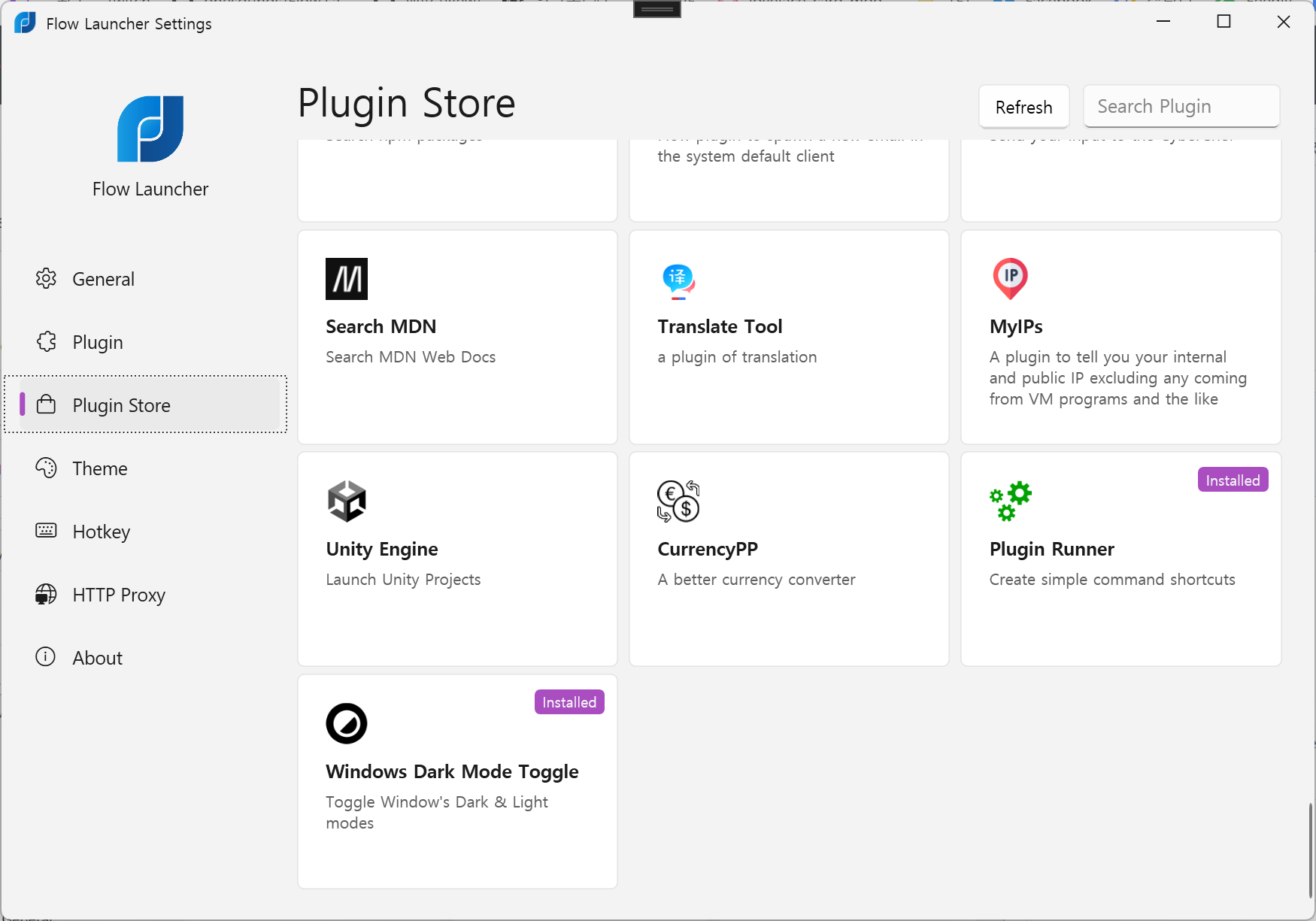Viewport: 1316px width, 921px height.
Task: Click the MyIPs location pin icon
Action: (x=1011, y=279)
